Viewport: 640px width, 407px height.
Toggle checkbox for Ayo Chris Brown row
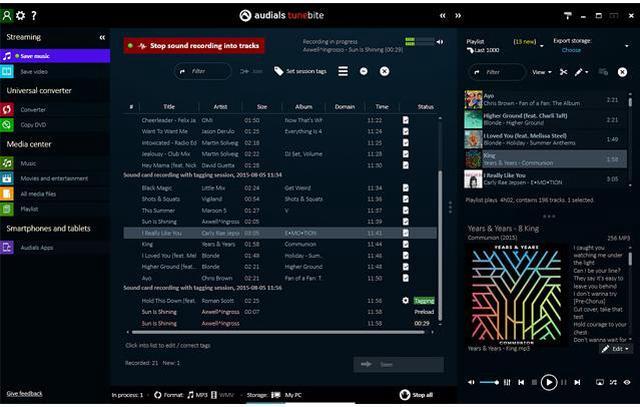[406, 278]
